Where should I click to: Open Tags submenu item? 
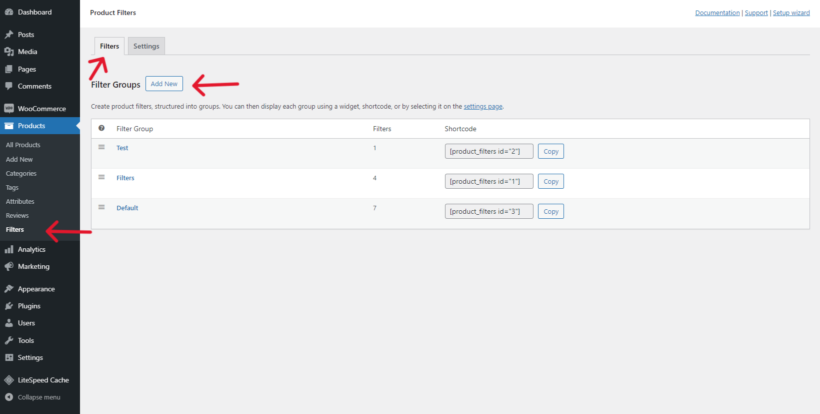coord(12,188)
